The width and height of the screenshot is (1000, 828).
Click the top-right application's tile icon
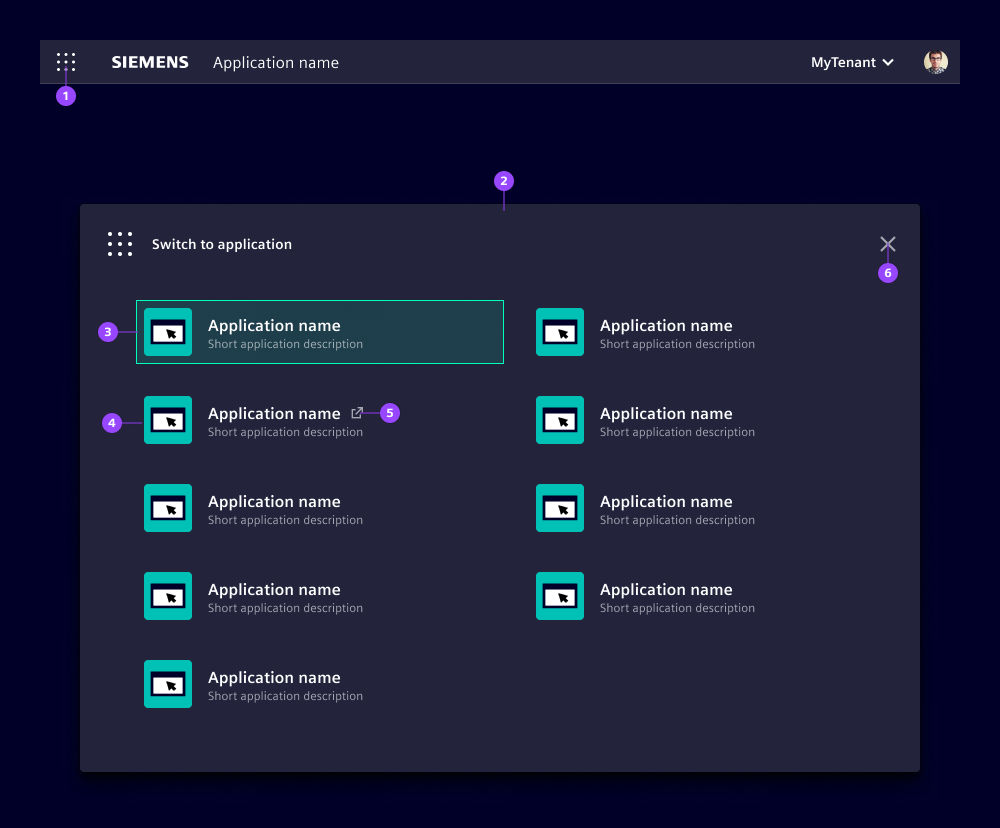[x=560, y=332]
